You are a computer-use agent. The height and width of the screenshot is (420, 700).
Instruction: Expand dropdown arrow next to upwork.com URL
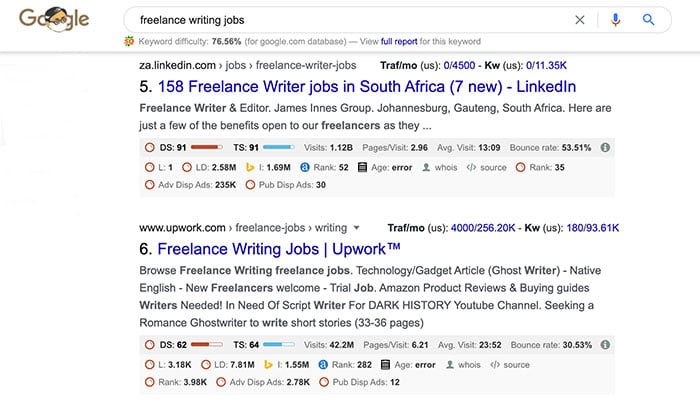pyautogui.click(x=356, y=228)
